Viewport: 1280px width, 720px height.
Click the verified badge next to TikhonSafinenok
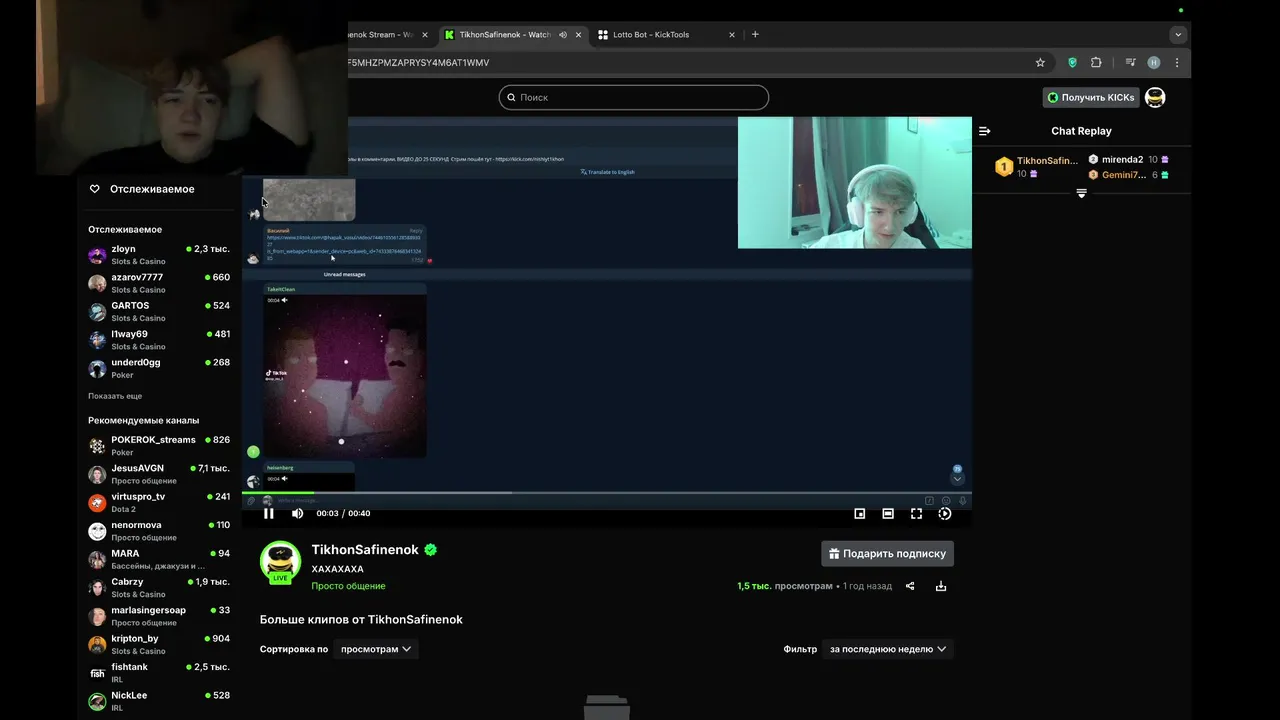(431, 550)
